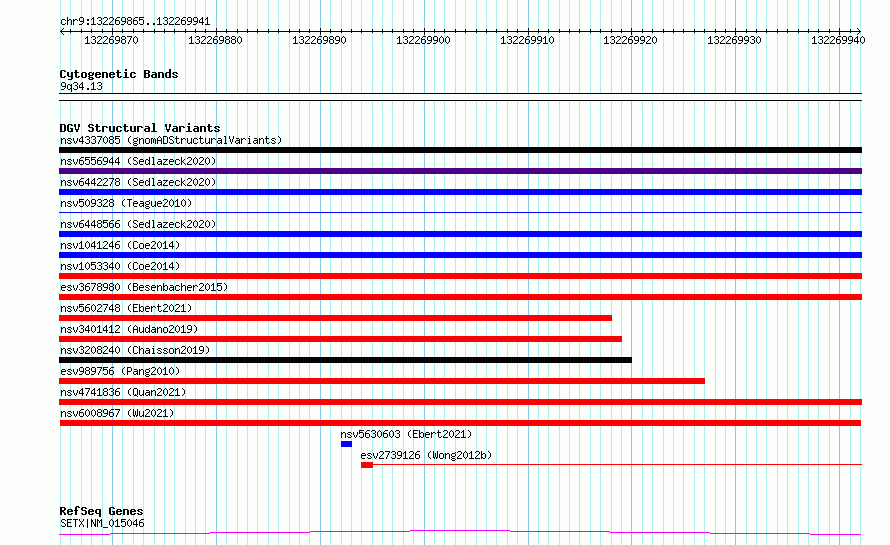Select the red nsv3401412 variant bar
Viewport: 890px width, 545px height.
[x=341, y=339]
